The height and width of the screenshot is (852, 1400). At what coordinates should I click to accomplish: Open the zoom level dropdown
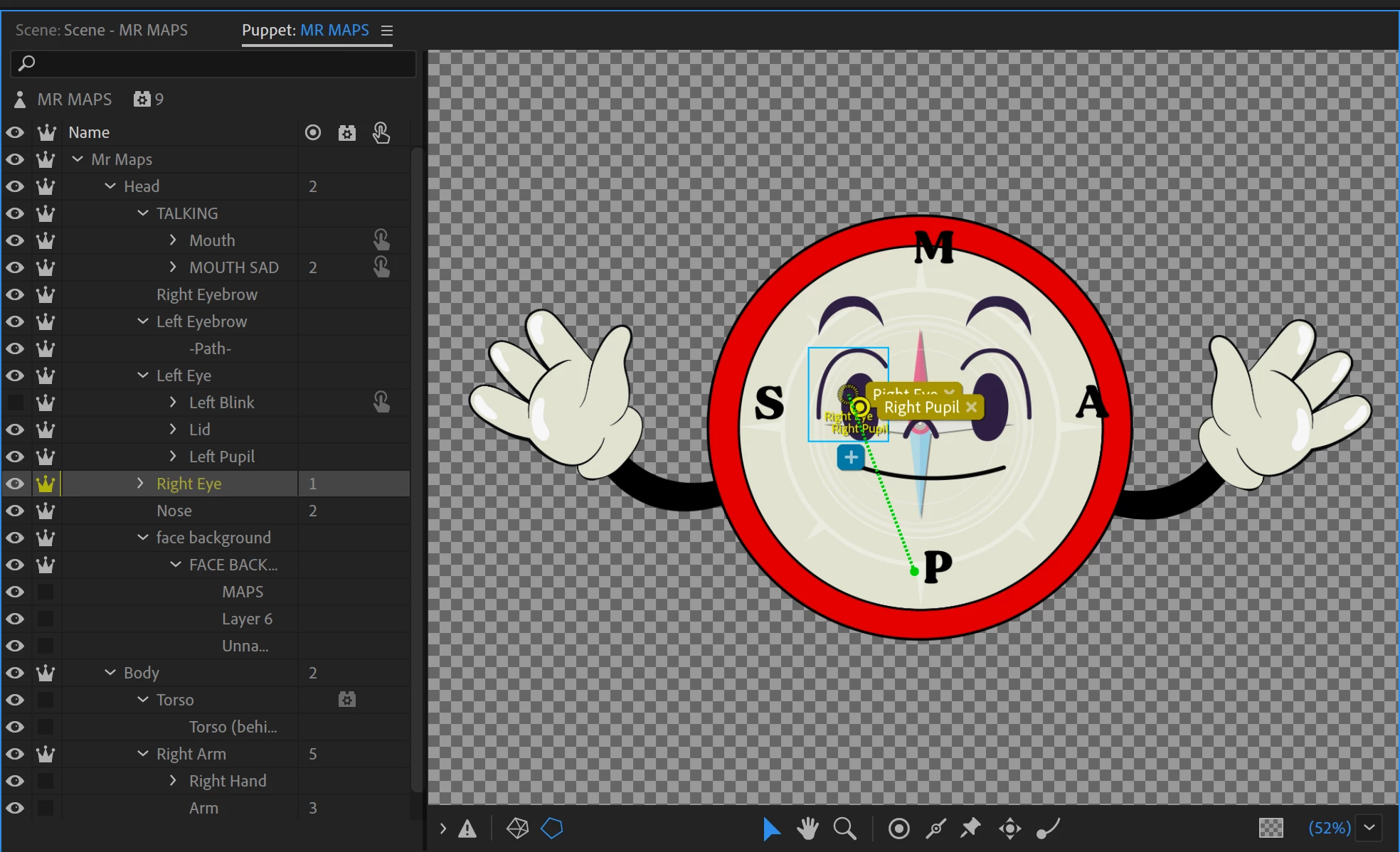pyautogui.click(x=1369, y=828)
